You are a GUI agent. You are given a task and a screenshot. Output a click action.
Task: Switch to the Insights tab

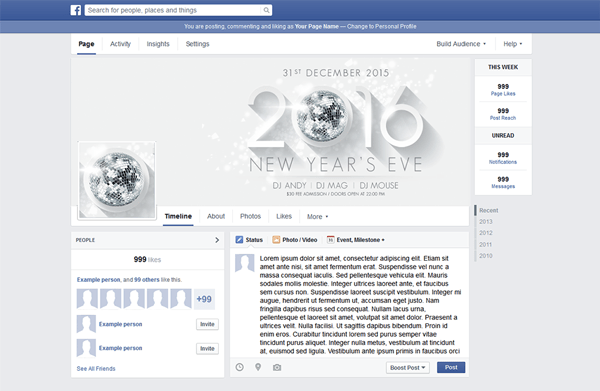[x=158, y=44]
